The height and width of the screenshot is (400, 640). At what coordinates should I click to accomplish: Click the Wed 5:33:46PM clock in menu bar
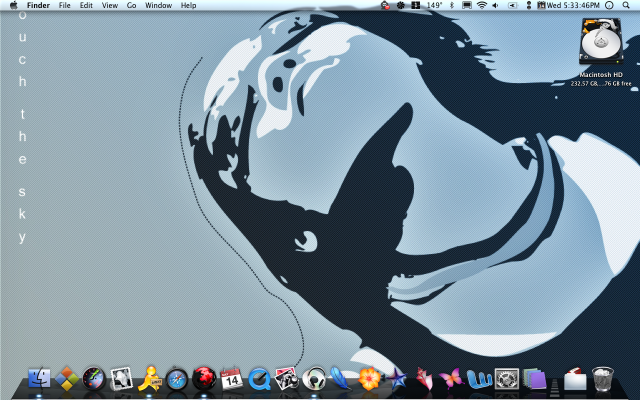(573, 5)
